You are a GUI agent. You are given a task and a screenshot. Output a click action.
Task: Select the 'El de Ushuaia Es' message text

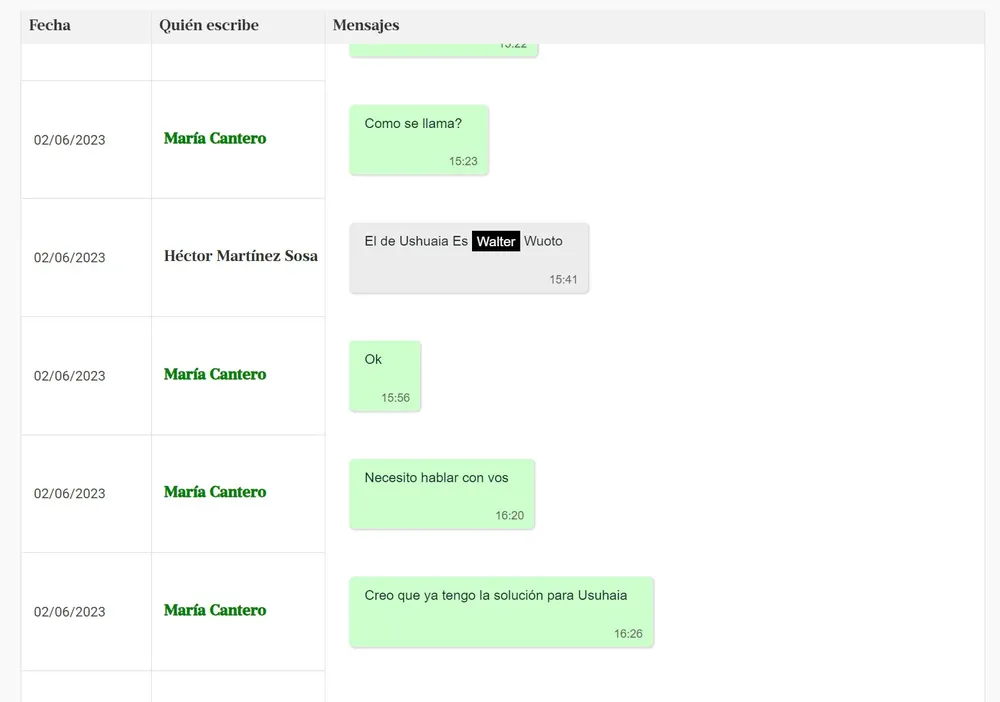click(x=416, y=241)
